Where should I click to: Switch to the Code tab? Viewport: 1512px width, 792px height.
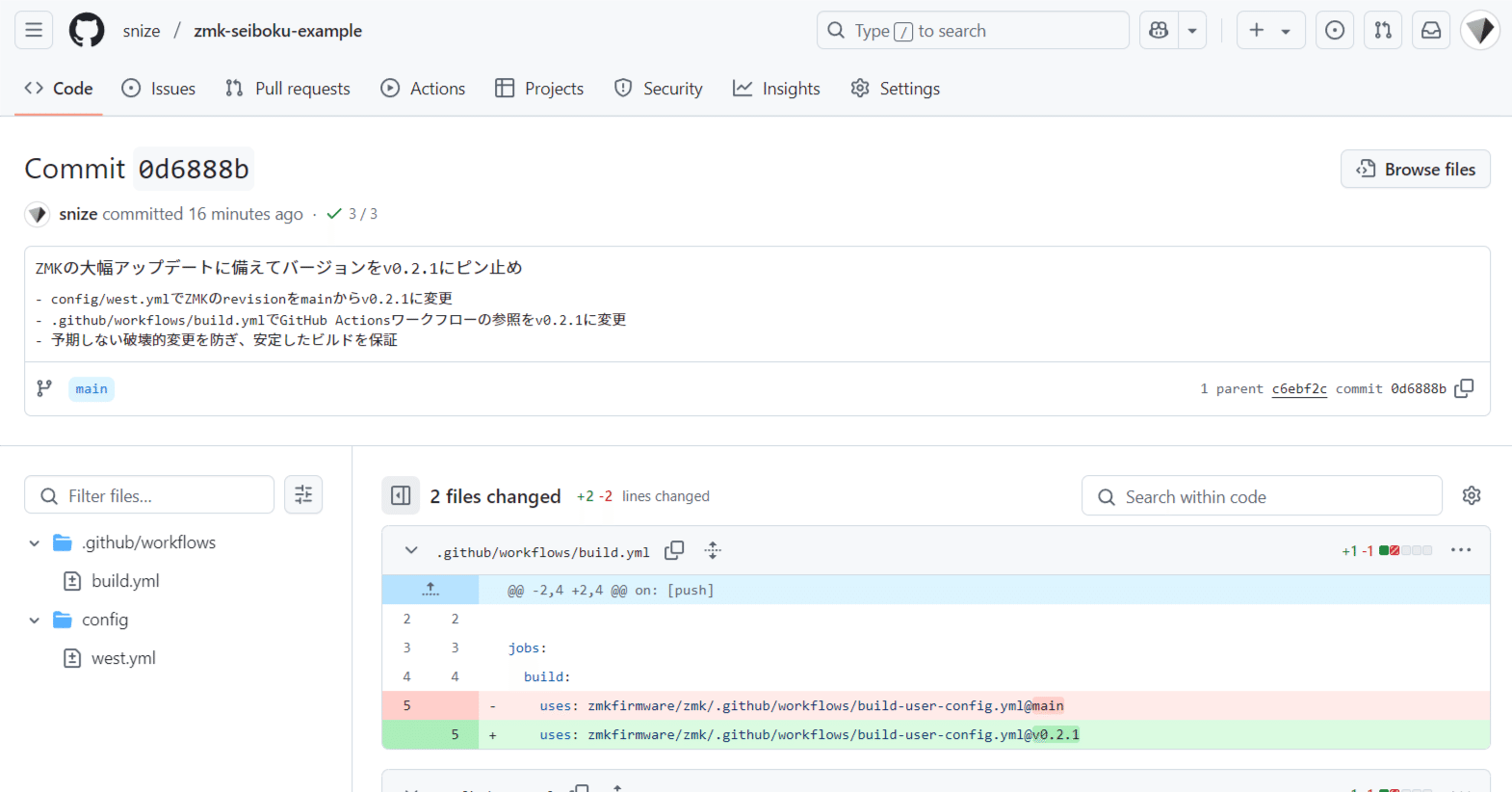(x=59, y=89)
